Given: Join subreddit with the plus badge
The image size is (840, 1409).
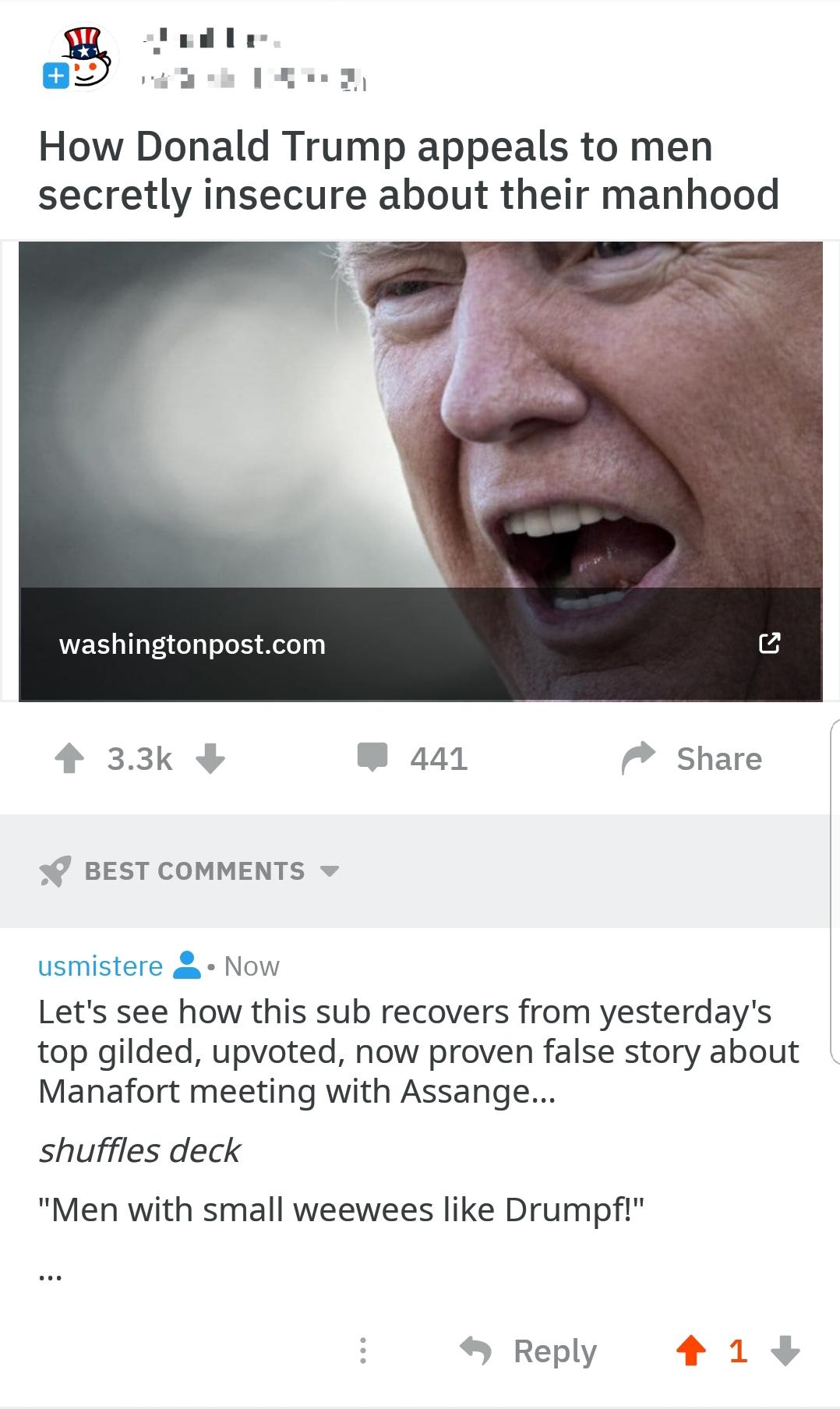Looking at the screenshot, I should coord(55,77).
